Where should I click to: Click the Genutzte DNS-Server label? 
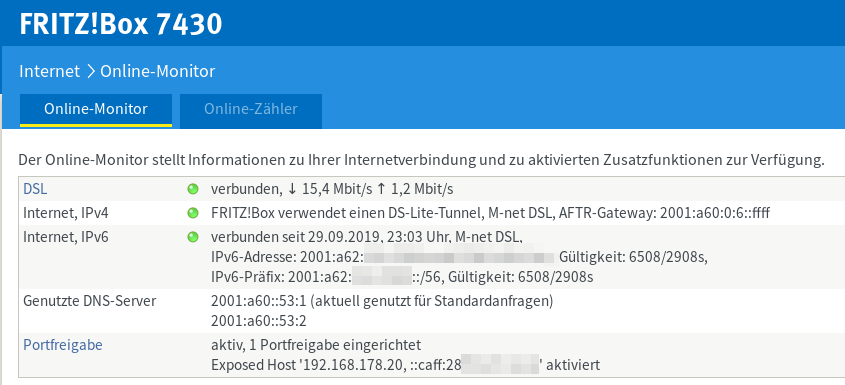click(x=89, y=301)
